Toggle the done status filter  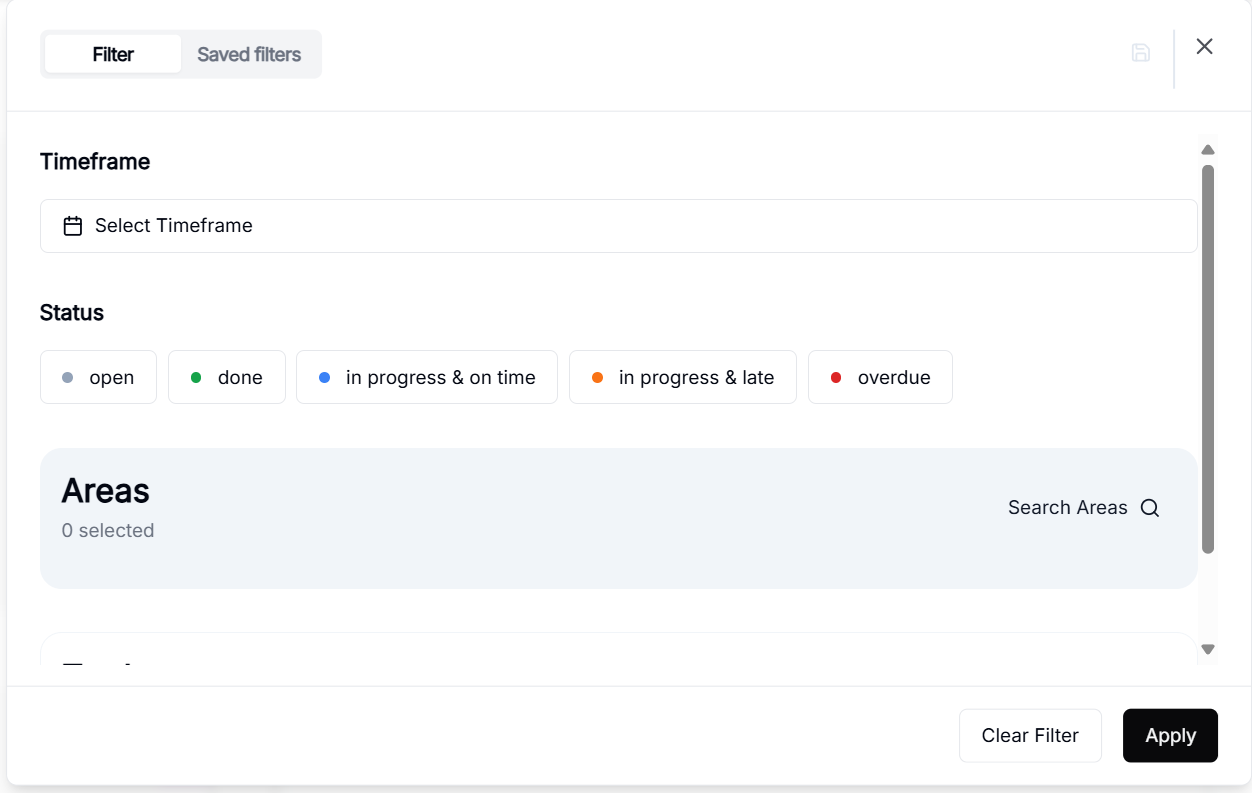[x=226, y=377]
